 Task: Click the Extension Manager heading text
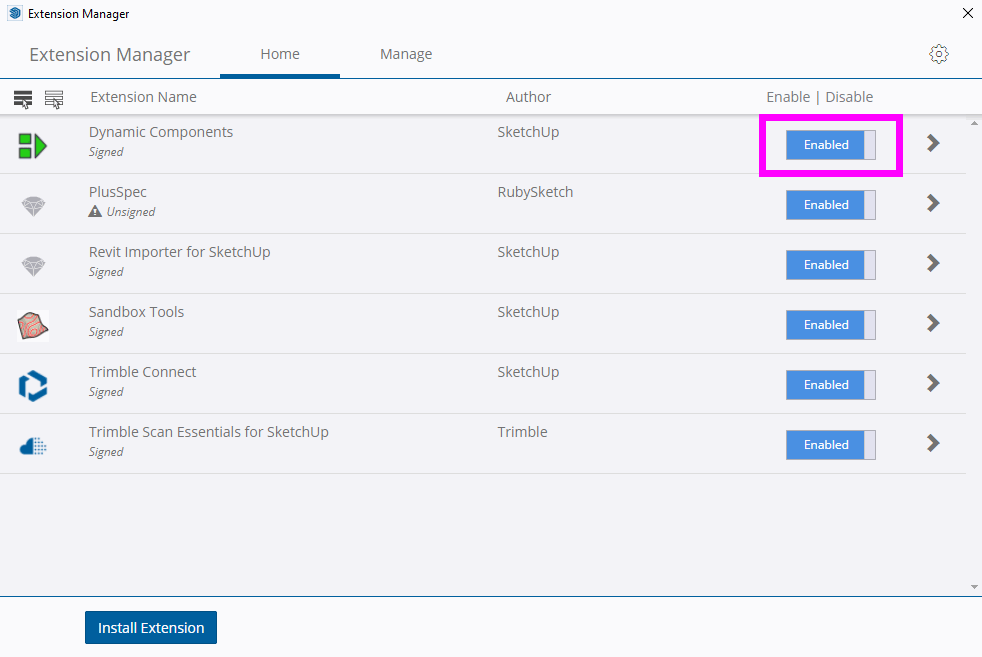point(110,55)
